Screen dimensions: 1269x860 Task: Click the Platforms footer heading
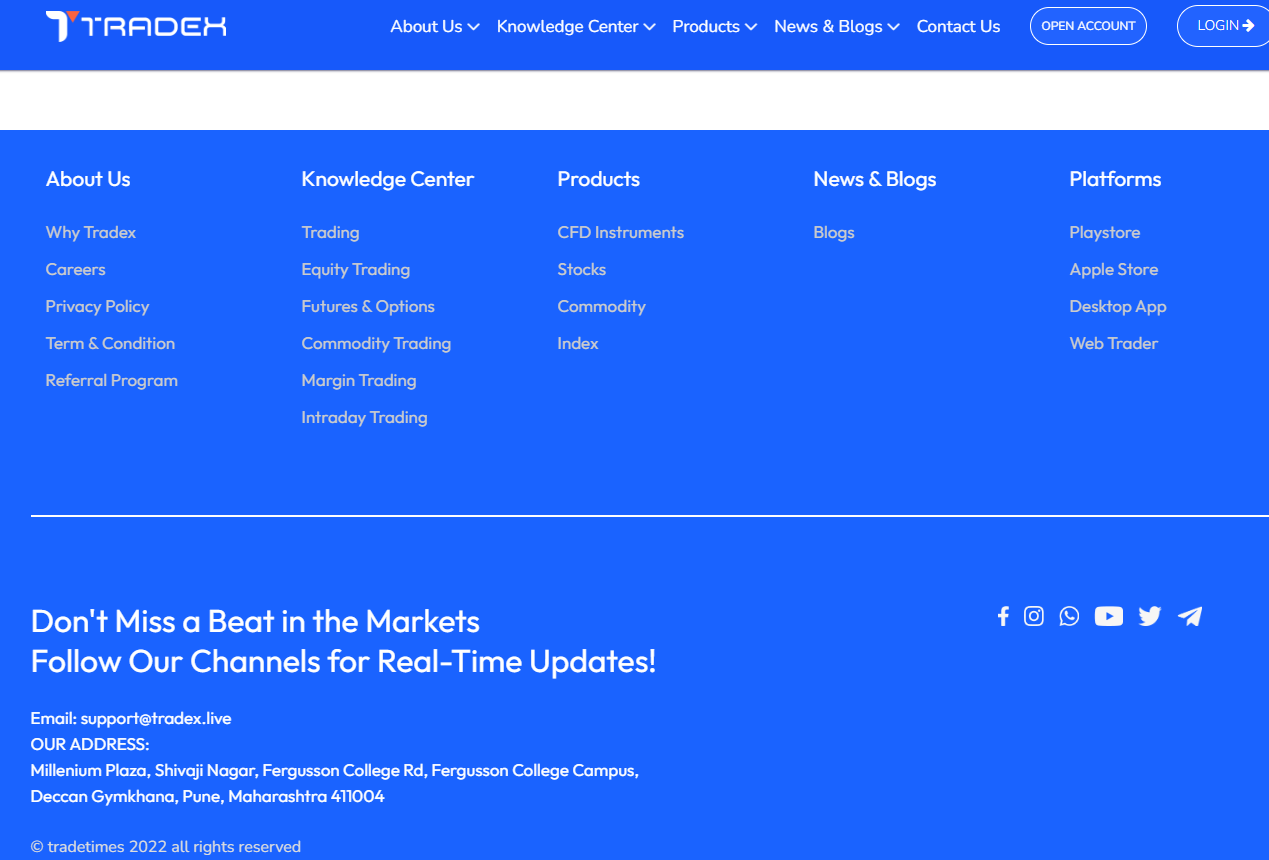1115,179
